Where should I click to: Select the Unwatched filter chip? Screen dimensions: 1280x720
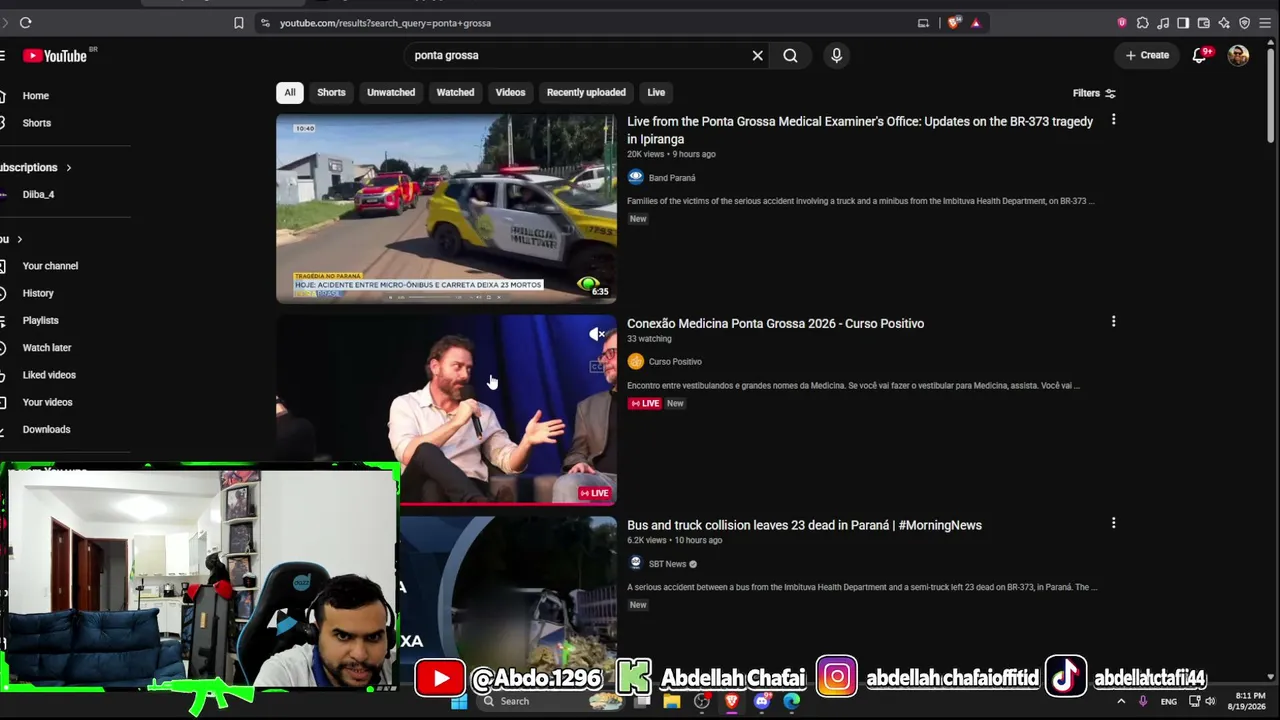tap(391, 93)
